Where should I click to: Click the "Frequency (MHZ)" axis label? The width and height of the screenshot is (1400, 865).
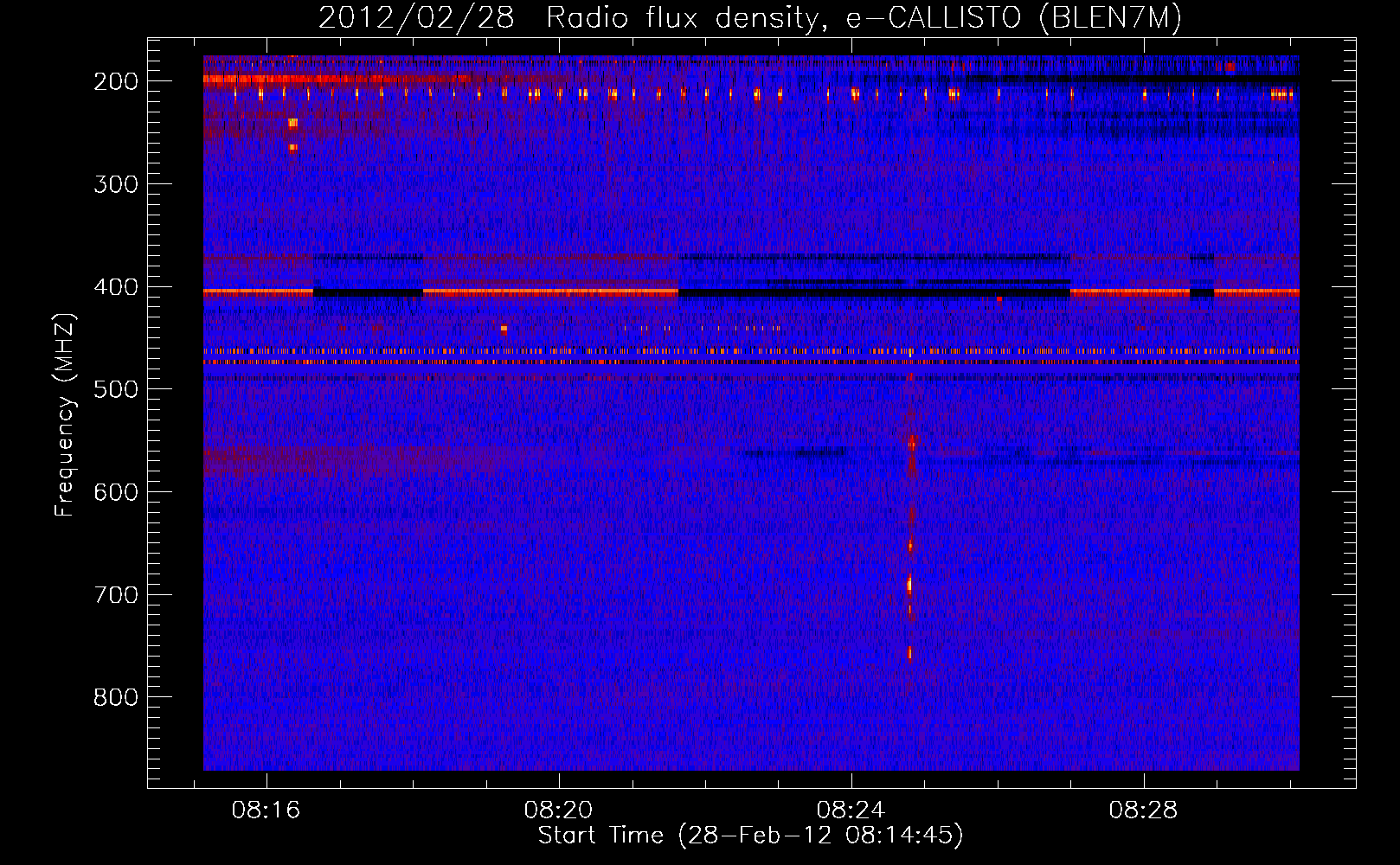coord(65,414)
